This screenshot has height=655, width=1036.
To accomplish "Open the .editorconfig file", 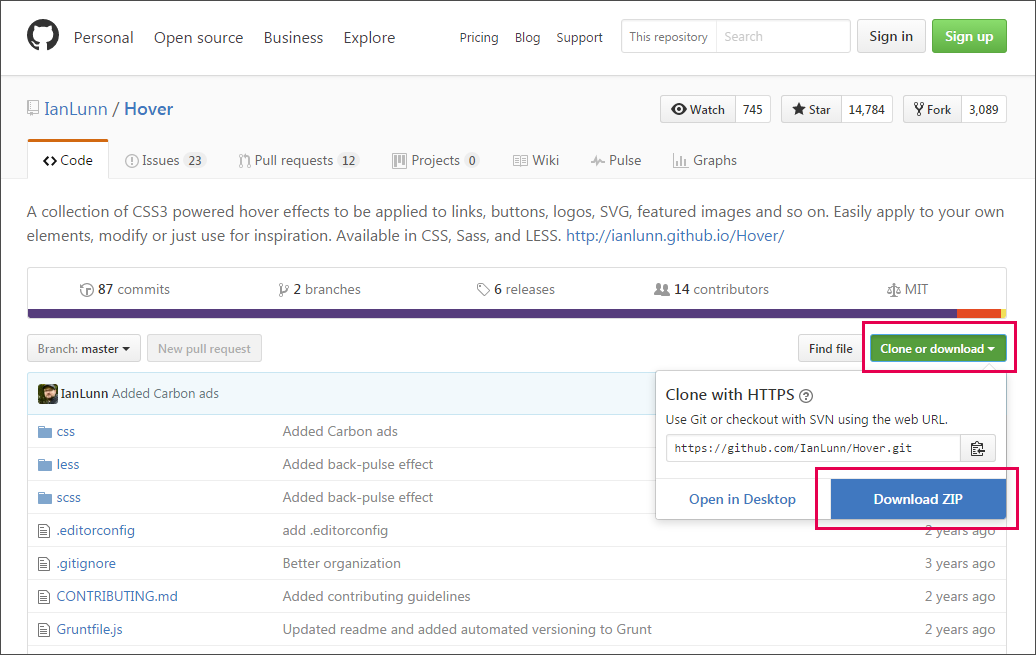I will click(96, 531).
